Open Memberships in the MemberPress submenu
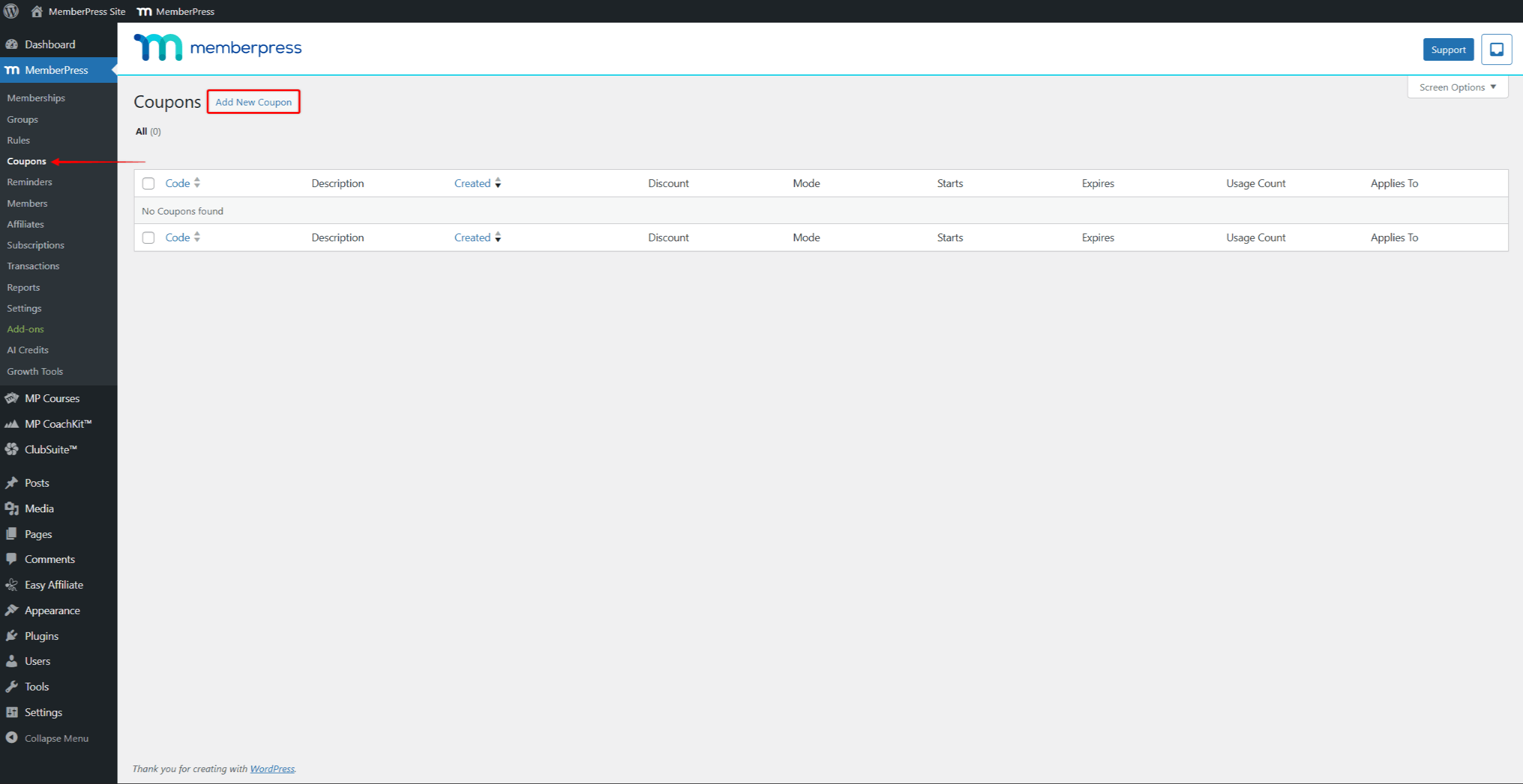Screen dimensions: 1523x784 pos(36,98)
